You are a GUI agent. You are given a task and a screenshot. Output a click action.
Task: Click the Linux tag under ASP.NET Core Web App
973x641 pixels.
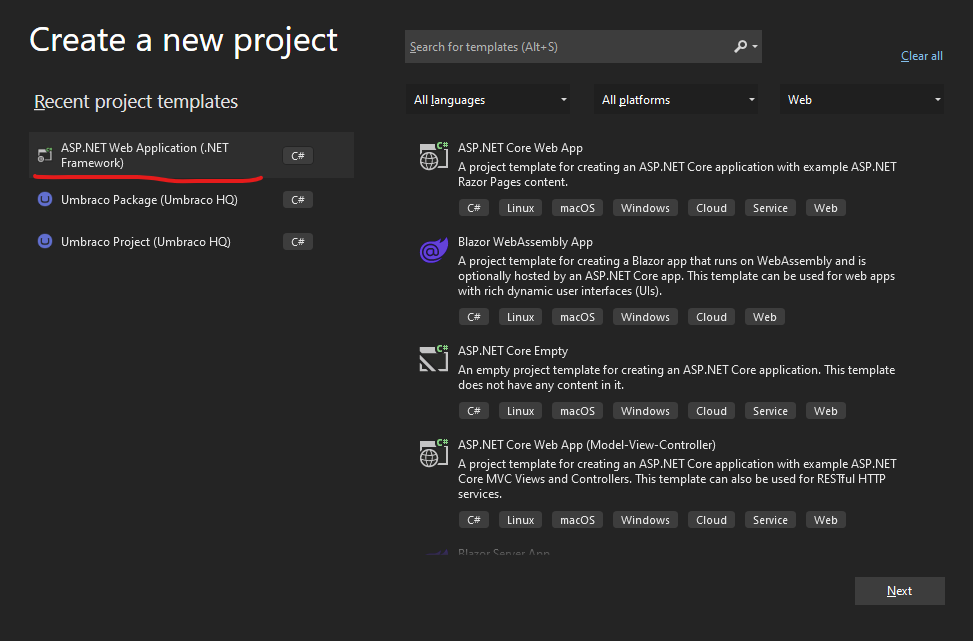(x=520, y=208)
